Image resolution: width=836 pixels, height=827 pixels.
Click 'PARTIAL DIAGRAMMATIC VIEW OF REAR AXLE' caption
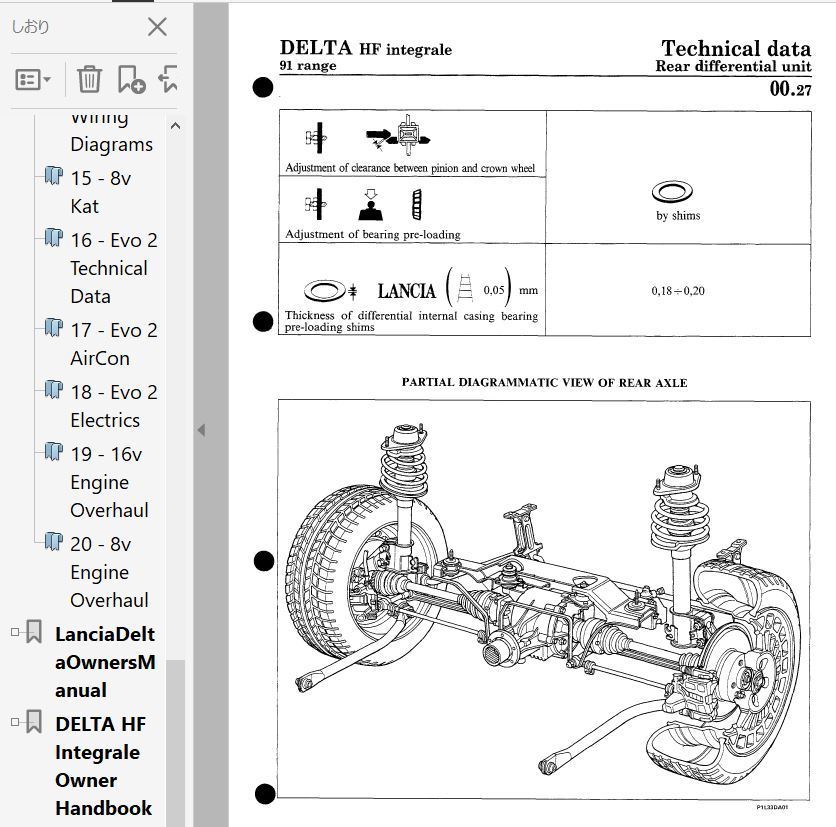(x=544, y=382)
